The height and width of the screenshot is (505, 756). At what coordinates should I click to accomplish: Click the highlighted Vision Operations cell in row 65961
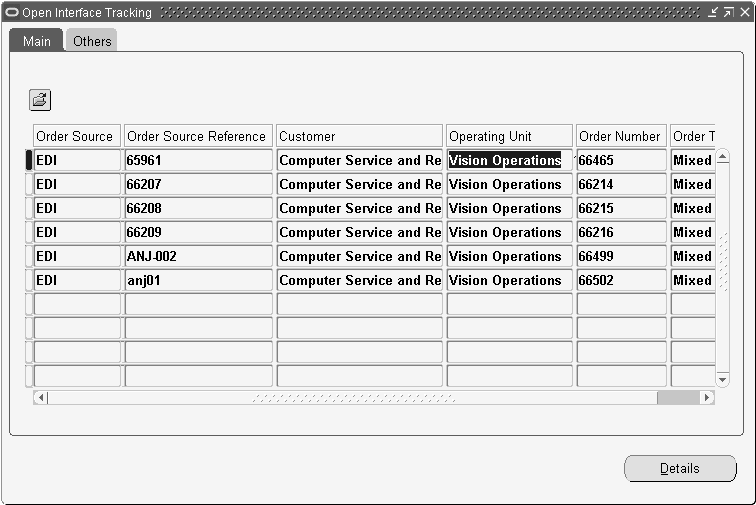click(509, 160)
